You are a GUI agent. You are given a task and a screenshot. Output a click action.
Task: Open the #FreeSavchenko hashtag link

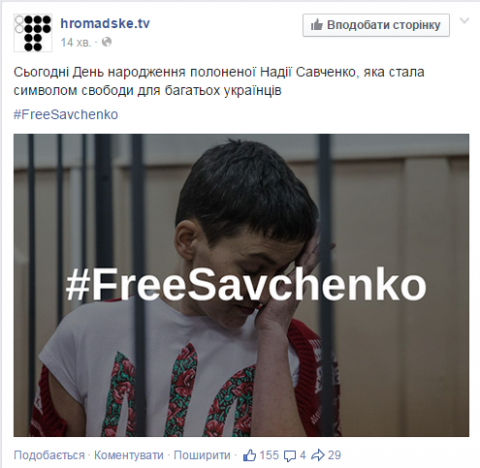[x=66, y=114]
